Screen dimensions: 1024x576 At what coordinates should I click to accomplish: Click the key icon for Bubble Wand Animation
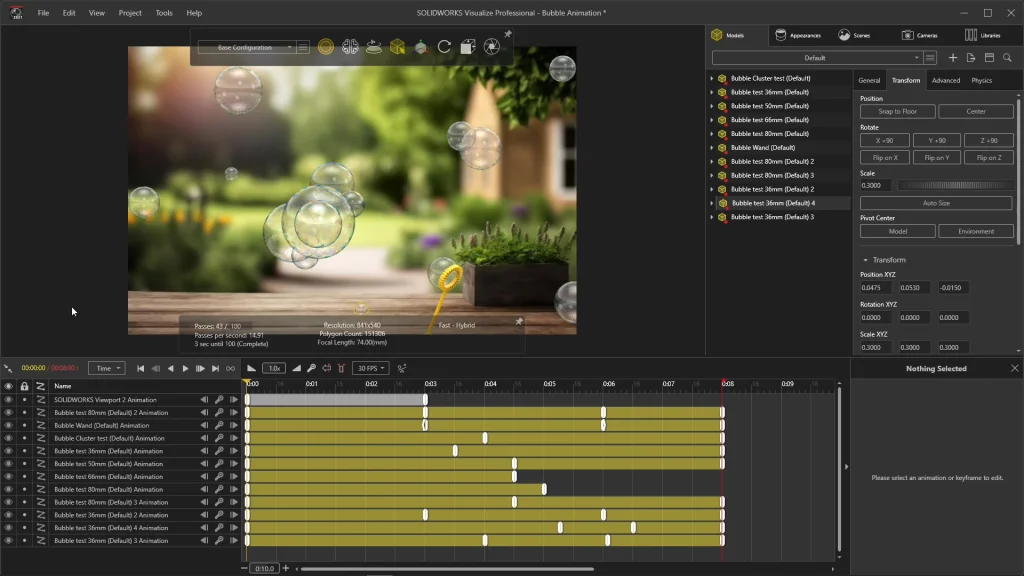tap(219, 425)
